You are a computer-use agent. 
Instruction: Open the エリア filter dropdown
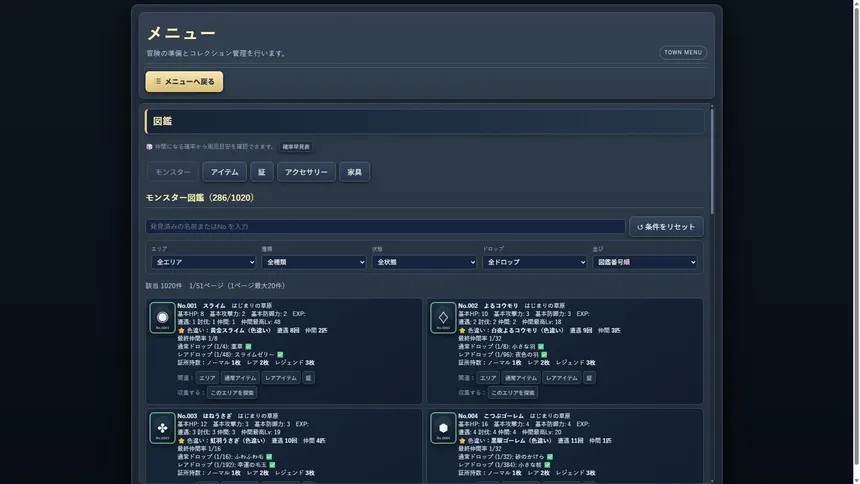point(203,262)
